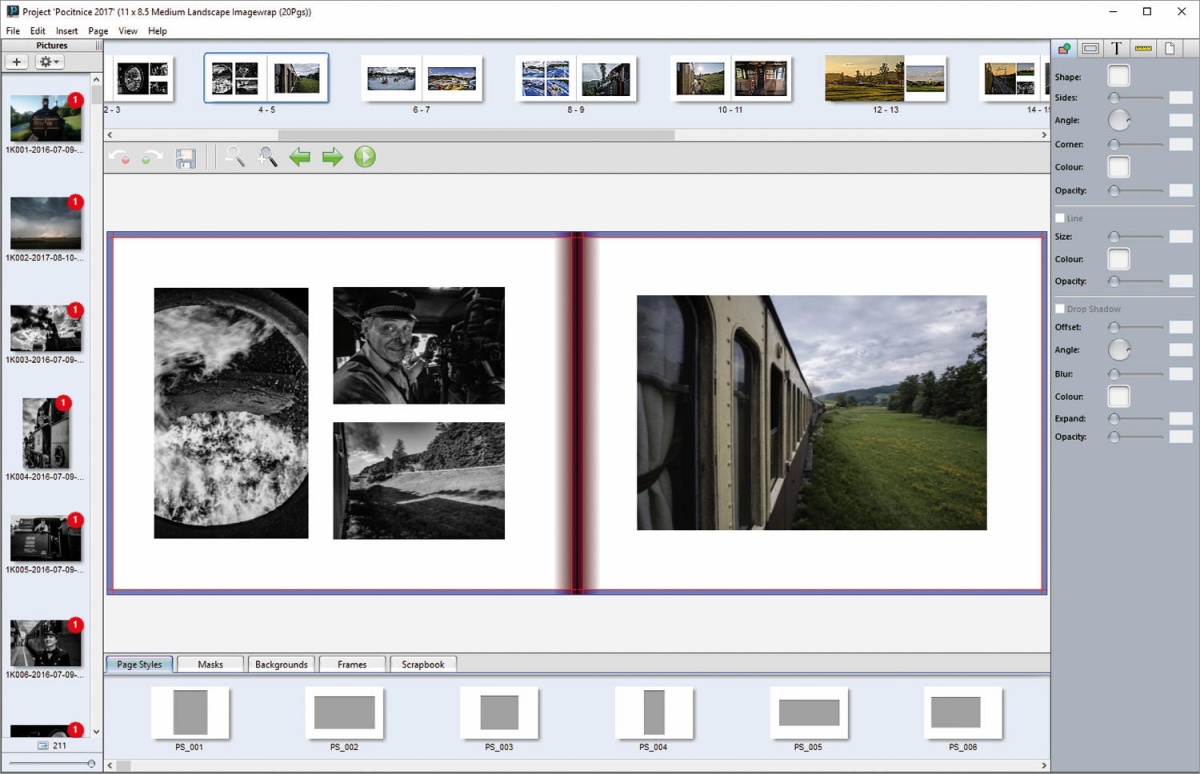Open the frame properties tab icon
Image resolution: width=1200 pixels, height=774 pixels.
[x=1091, y=48]
